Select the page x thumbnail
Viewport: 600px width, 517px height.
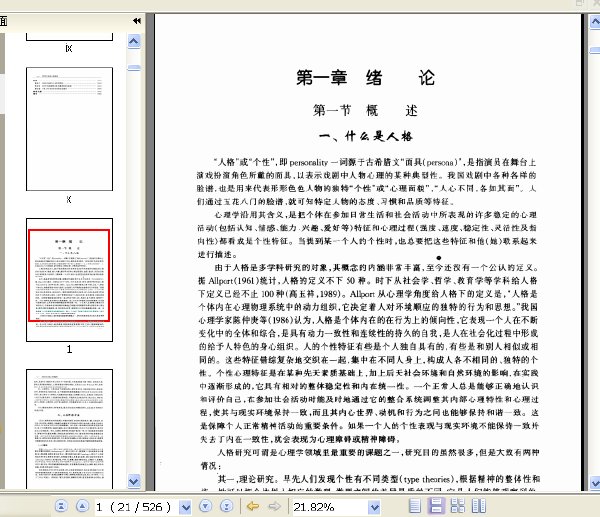click(69, 129)
